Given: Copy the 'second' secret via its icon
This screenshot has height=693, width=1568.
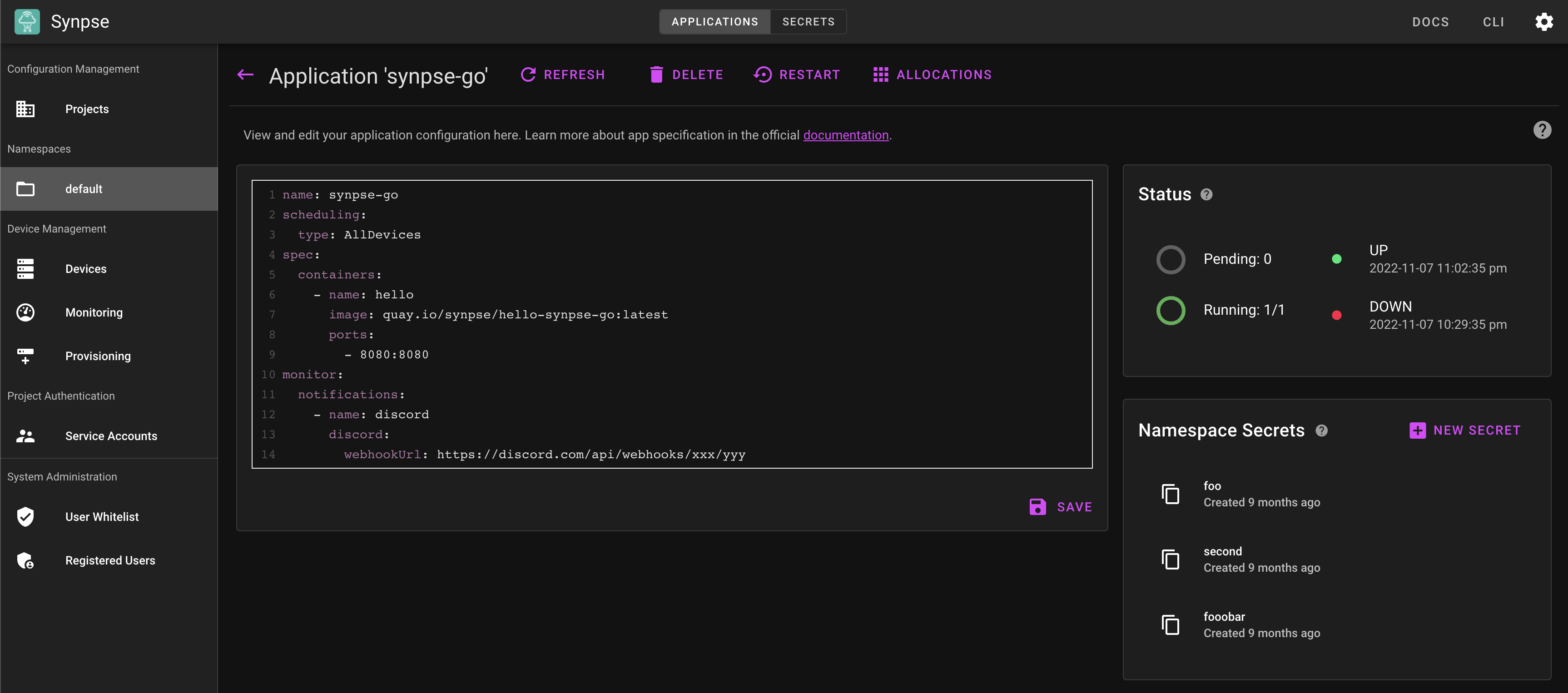Looking at the screenshot, I should point(1170,559).
